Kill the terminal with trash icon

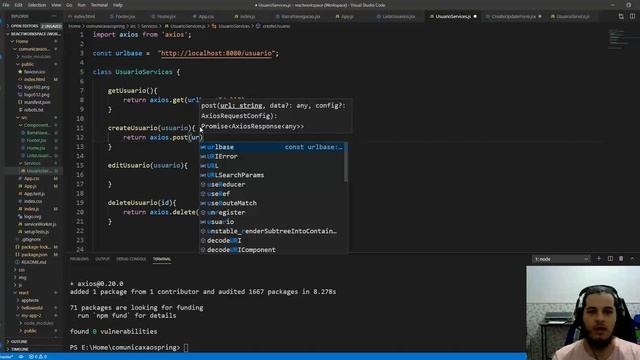pyautogui.click(x=621, y=259)
